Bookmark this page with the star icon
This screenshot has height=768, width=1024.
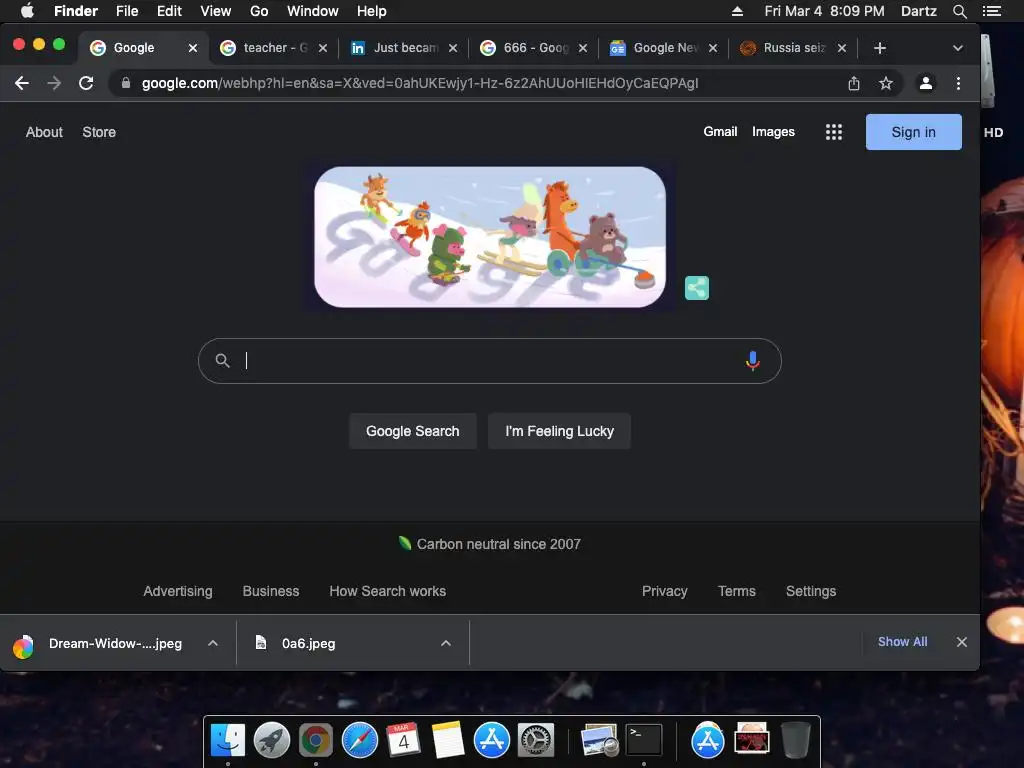coord(886,83)
